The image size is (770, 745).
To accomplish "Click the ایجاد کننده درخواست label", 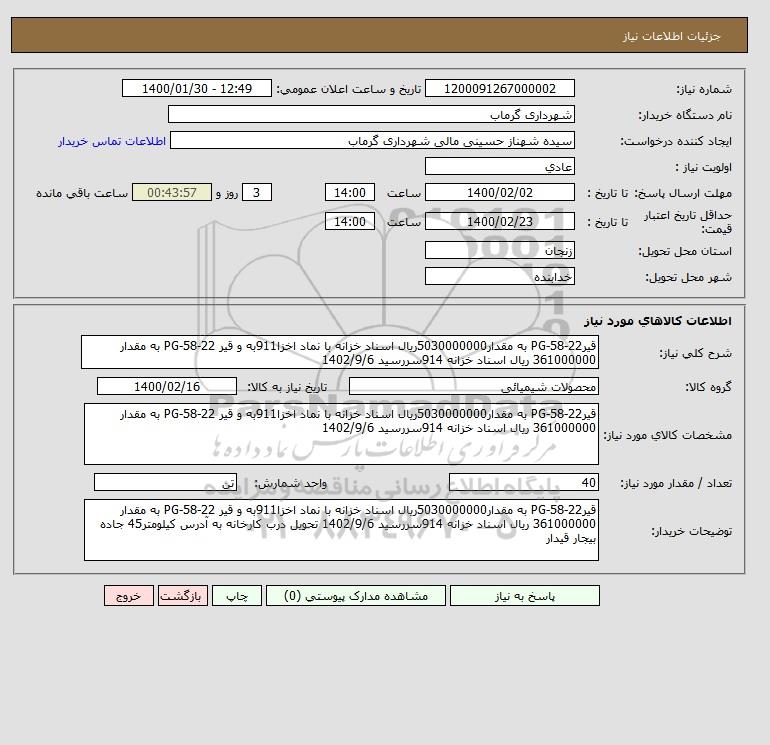I will click(x=676, y=141).
